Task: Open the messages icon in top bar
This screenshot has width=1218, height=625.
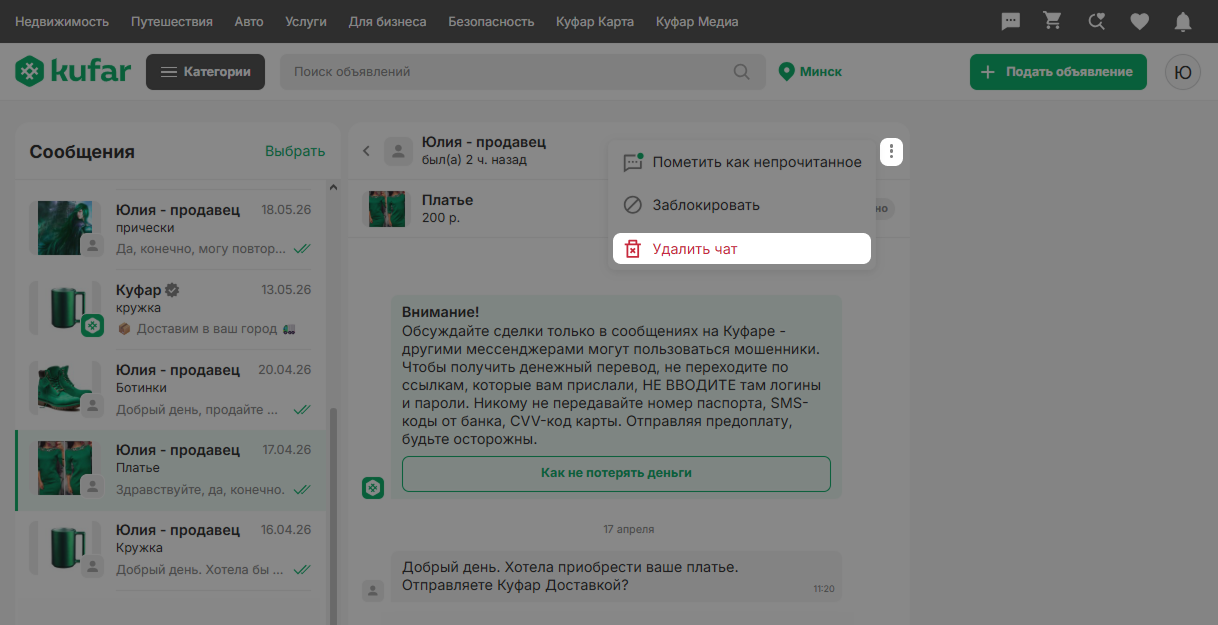Action: tap(1010, 21)
